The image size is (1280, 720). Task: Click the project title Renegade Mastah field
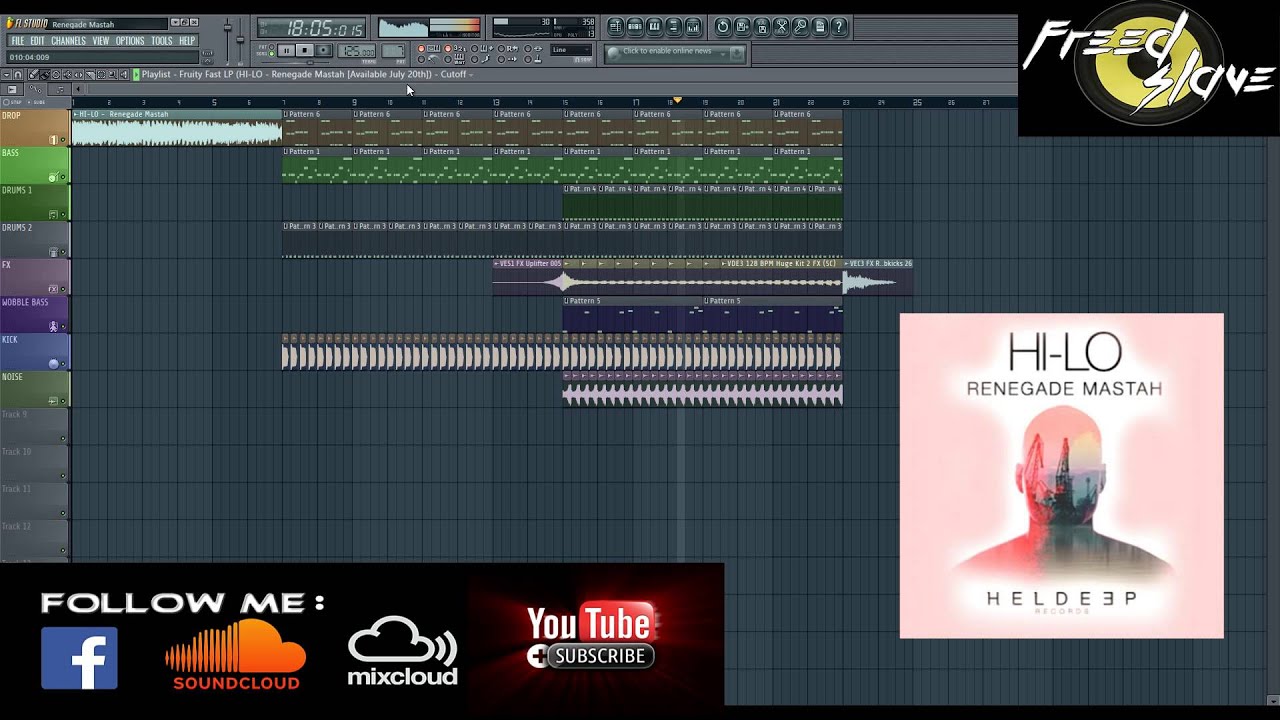click(x=108, y=24)
